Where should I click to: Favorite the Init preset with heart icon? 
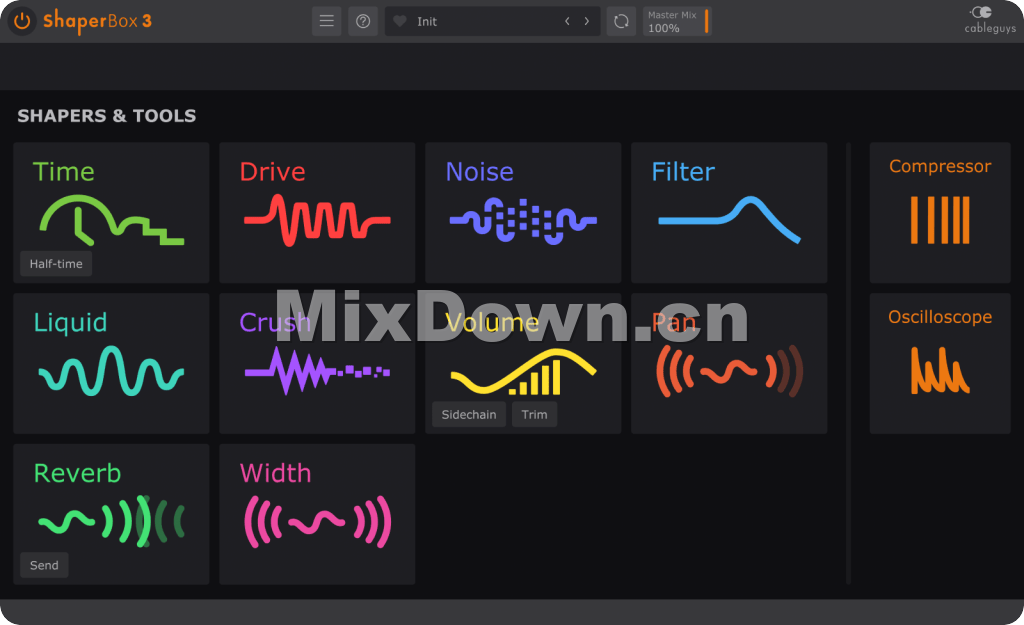(x=400, y=22)
